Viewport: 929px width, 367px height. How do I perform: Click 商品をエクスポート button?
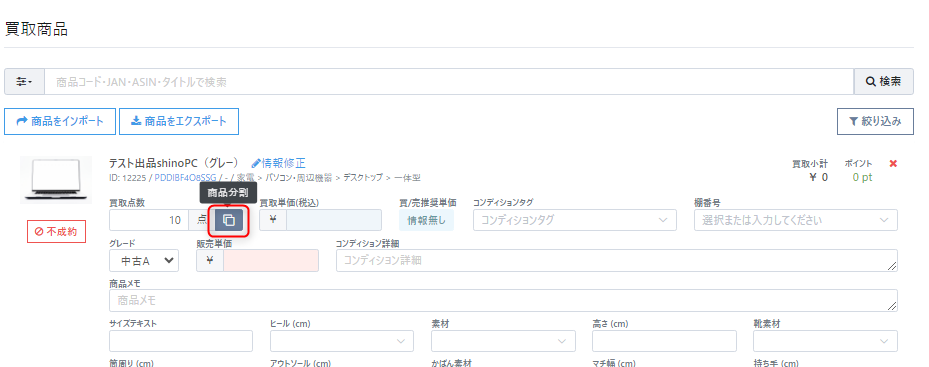tap(179, 121)
